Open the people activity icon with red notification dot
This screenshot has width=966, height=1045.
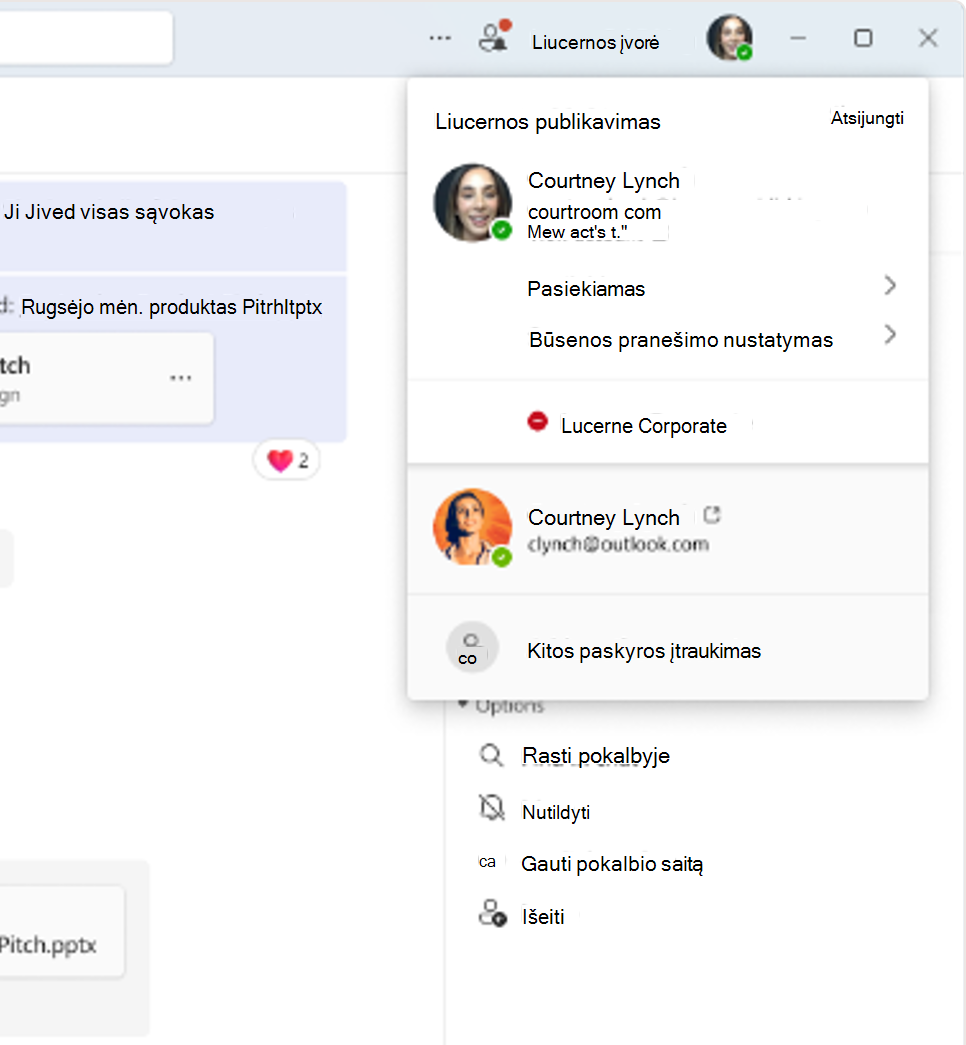pyautogui.click(x=495, y=37)
